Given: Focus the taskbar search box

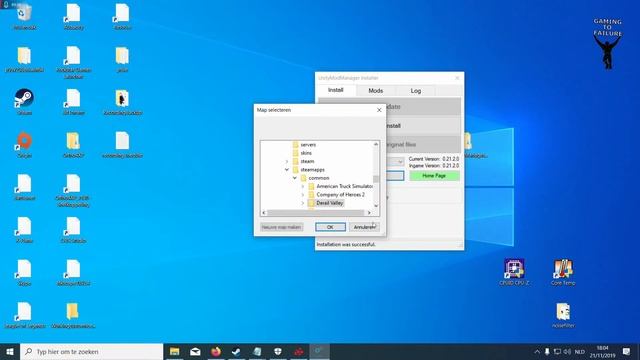Looking at the screenshot, I should [91, 351].
